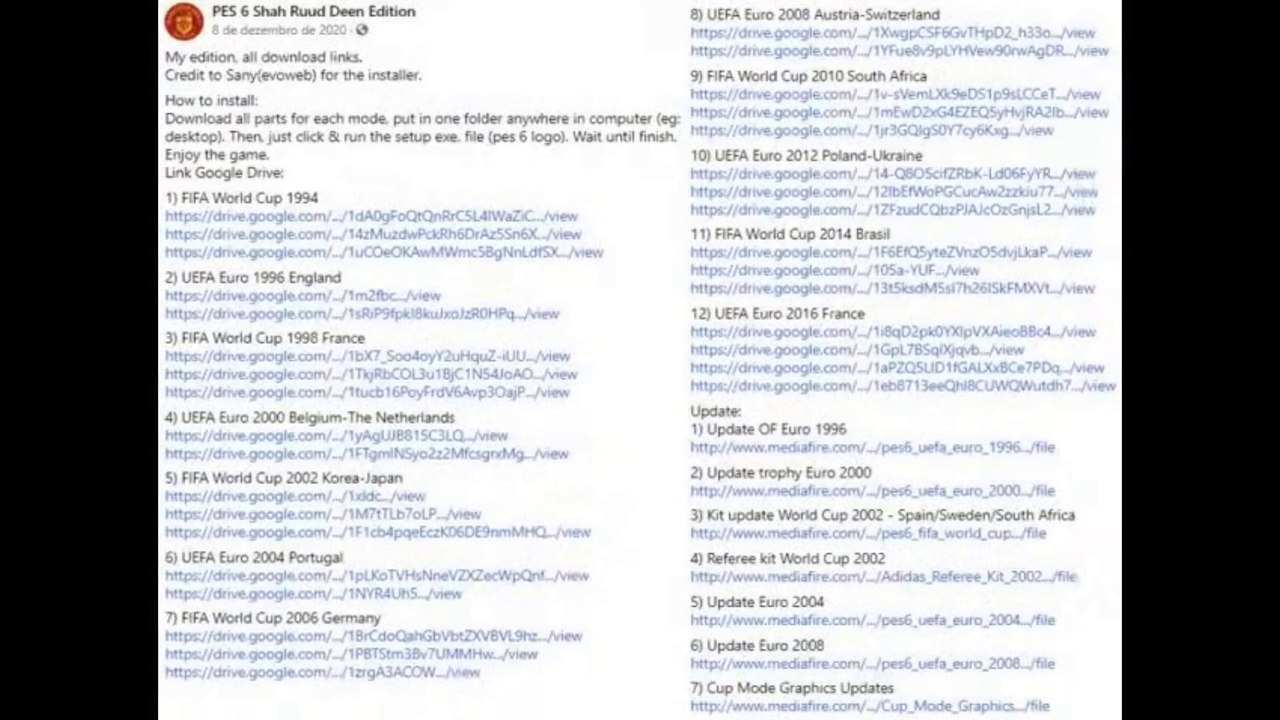Image resolution: width=1280 pixels, height=720 pixels.
Task: Open Euro 2016 Drive link starting 1i8qD2
Action: [x=893, y=332]
